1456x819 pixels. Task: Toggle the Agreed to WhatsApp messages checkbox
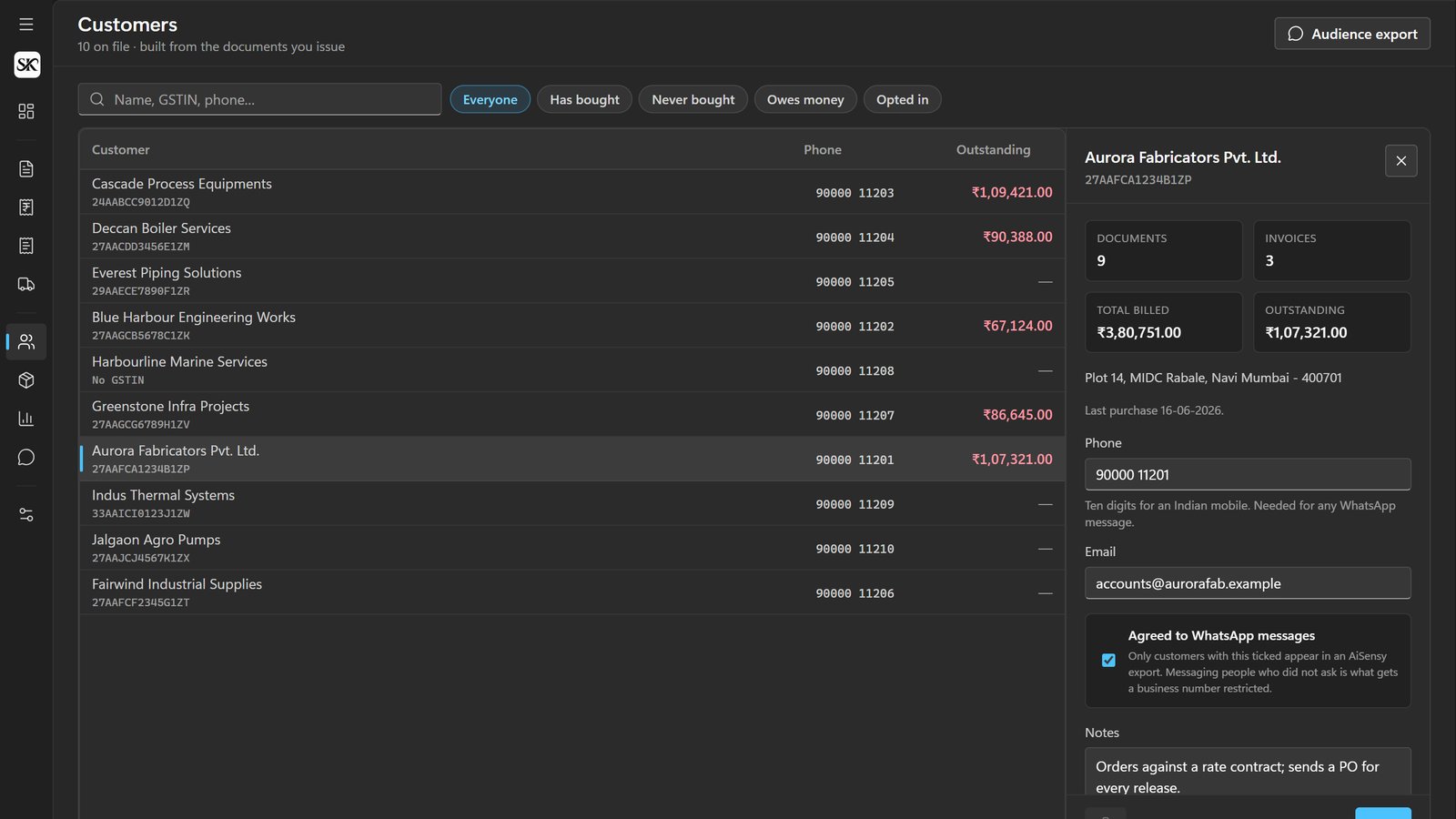(1108, 661)
